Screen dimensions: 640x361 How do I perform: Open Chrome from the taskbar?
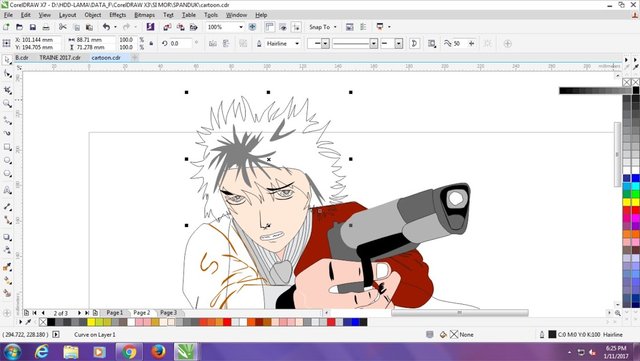click(129, 352)
